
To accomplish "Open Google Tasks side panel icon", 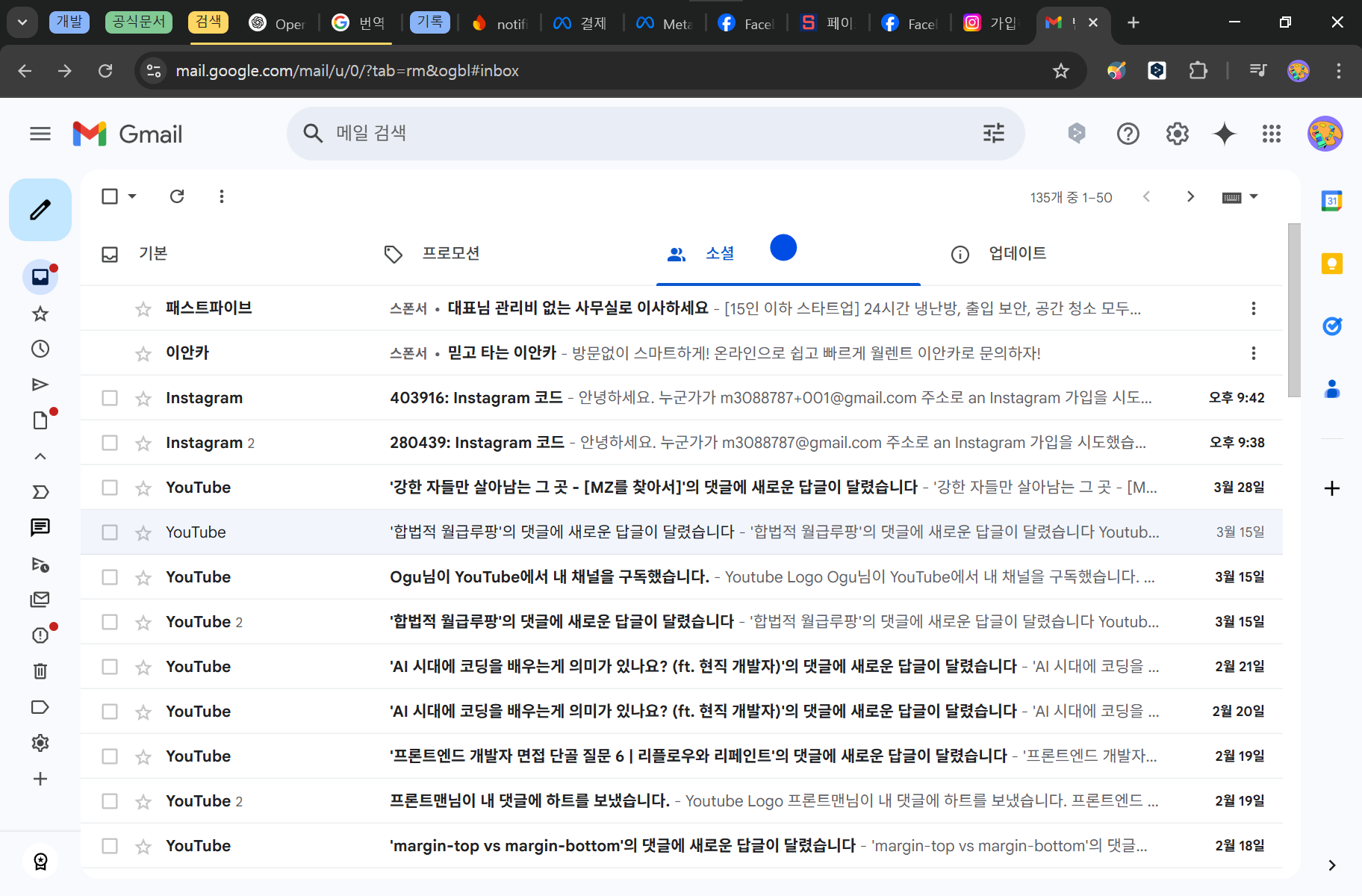I will (x=1332, y=326).
